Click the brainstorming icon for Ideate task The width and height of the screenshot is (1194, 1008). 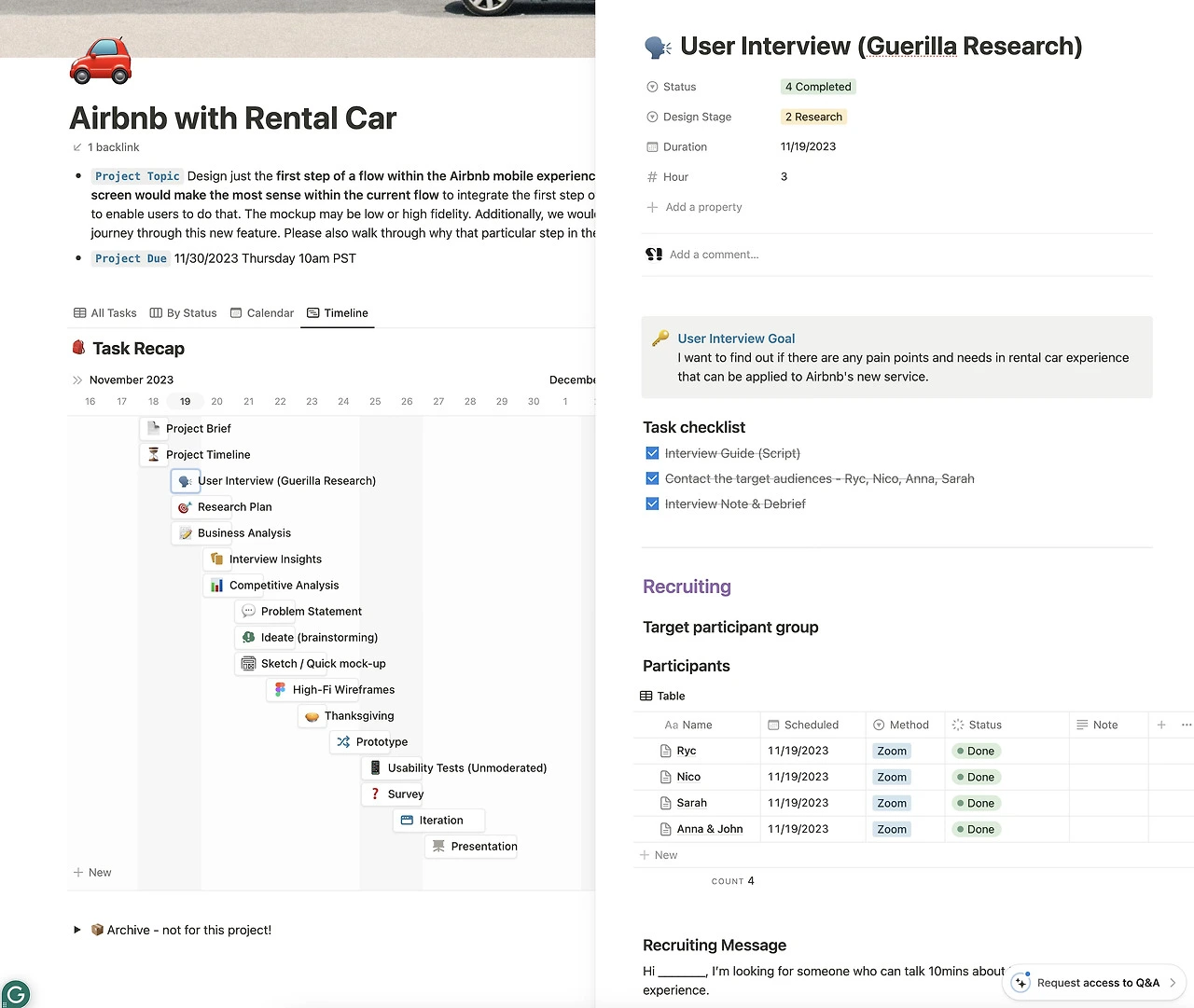tap(248, 638)
